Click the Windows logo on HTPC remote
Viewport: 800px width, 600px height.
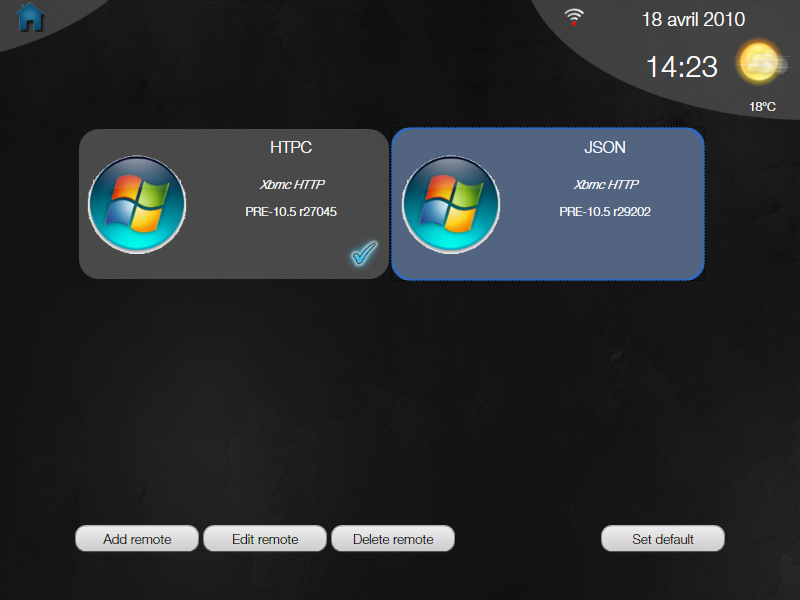137,204
